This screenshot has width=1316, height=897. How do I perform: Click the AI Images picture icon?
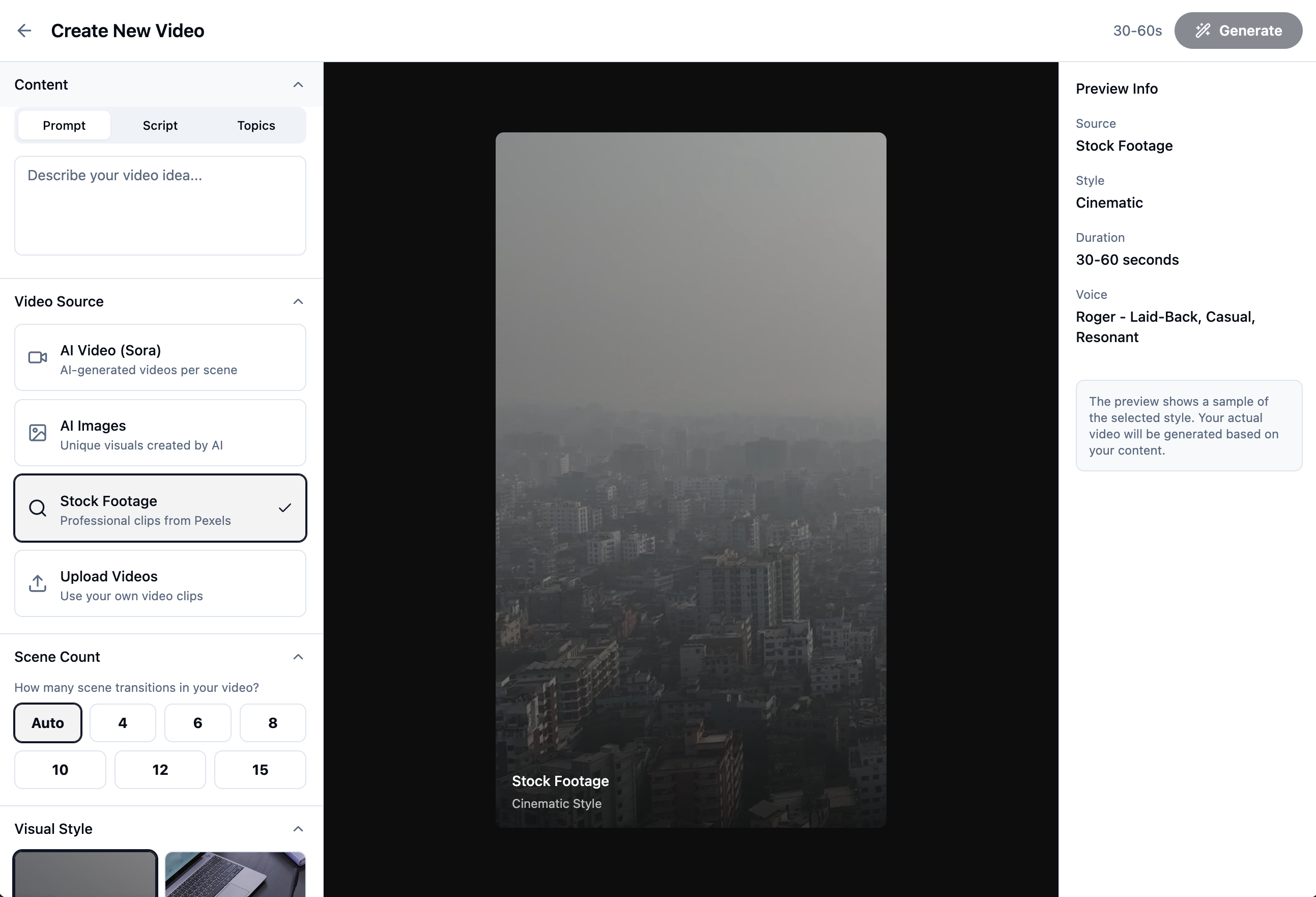(x=37, y=433)
